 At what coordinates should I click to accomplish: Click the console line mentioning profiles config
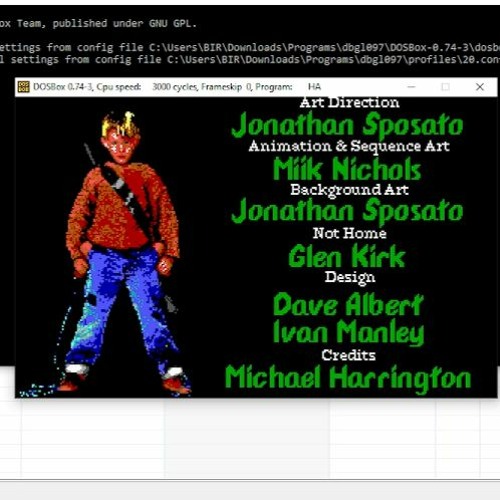tap(250, 60)
